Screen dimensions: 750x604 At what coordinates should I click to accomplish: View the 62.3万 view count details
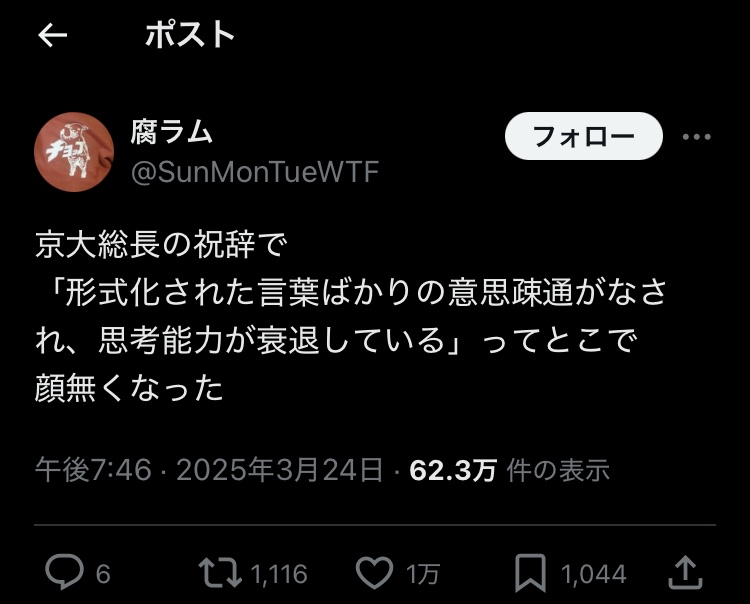509,470
